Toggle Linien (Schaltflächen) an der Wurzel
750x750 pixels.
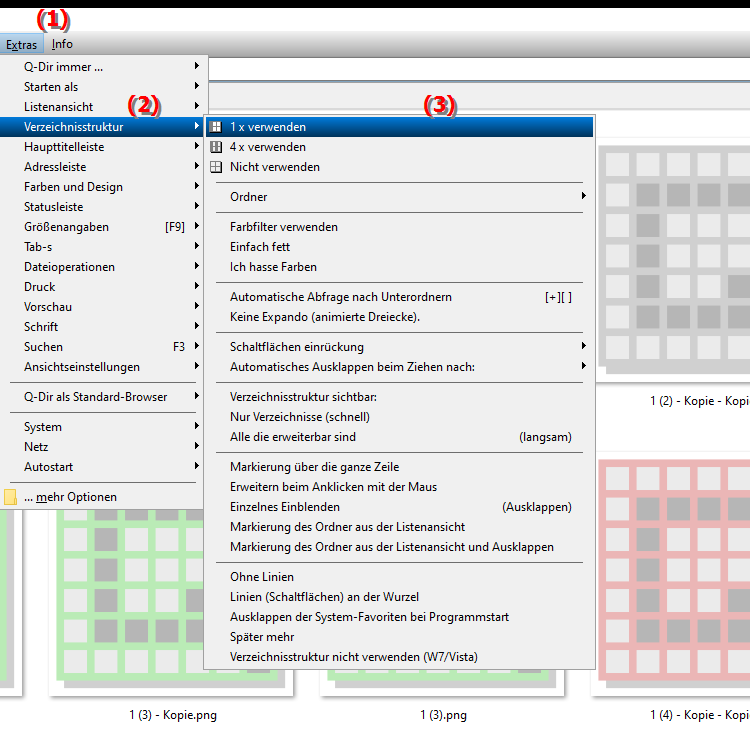(399, 597)
